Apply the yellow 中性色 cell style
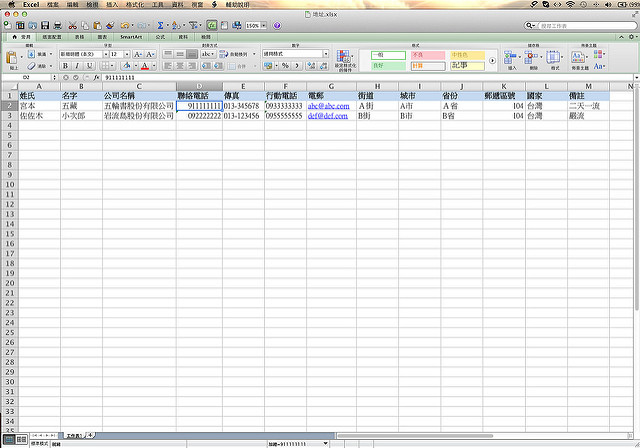The image size is (640, 448). pyautogui.click(x=467, y=55)
